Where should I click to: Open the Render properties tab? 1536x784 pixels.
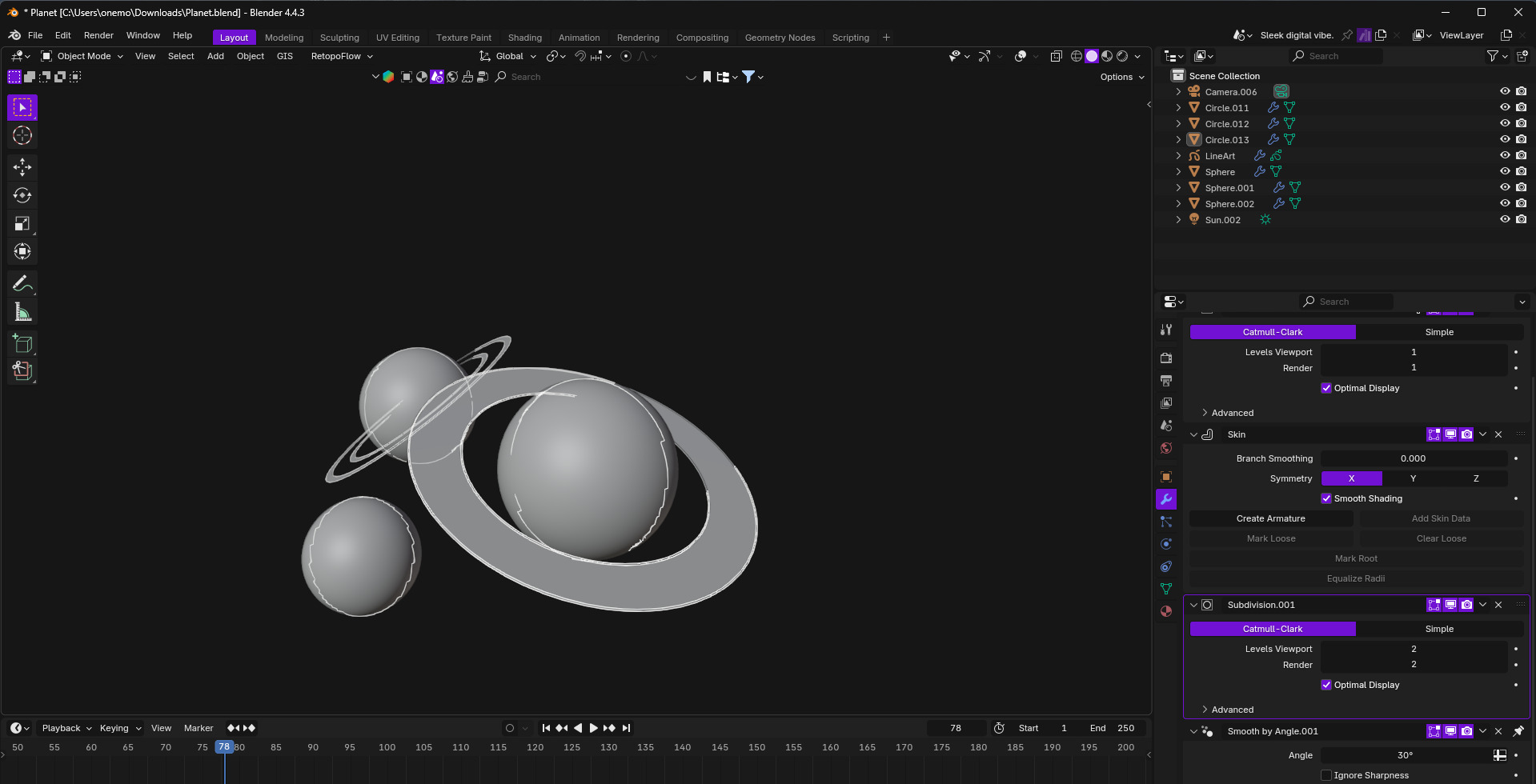tap(1166, 358)
